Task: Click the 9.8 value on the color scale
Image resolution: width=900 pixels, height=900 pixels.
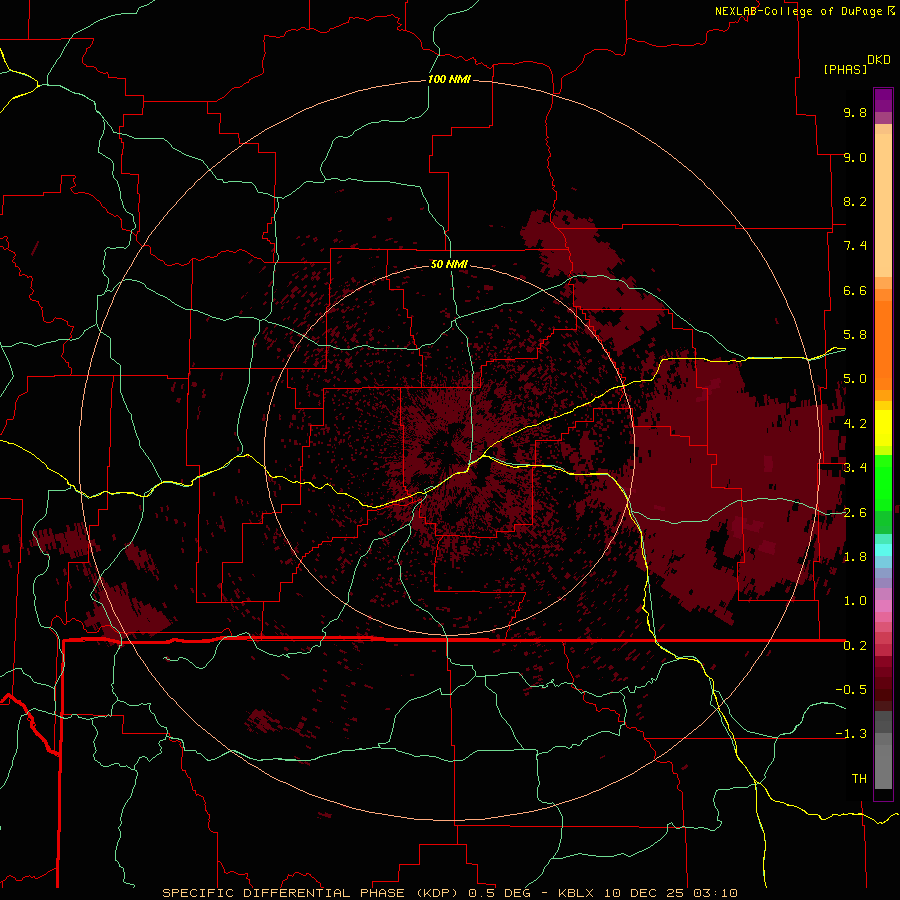Action: pyautogui.click(x=855, y=112)
